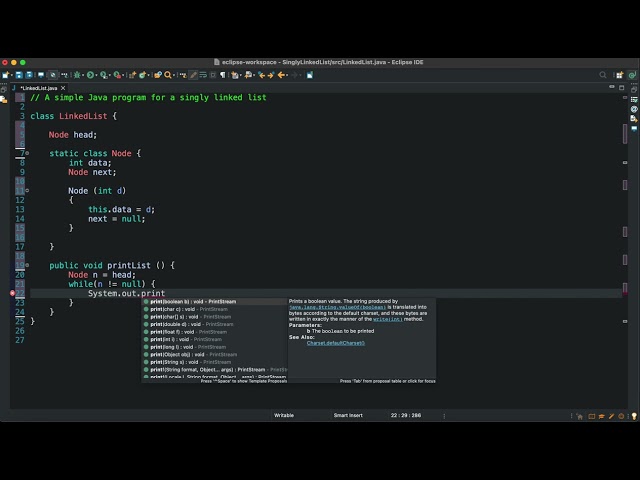Collapse the printList method fold marker
The width and height of the screenshot is (640, 480).
27,265
